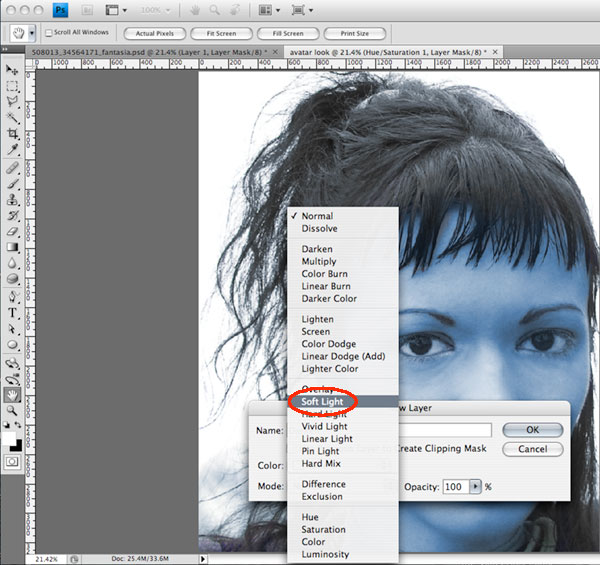600x565 pixels.
Task: Click the Opacity value field
Action: [x=455, y=486]
